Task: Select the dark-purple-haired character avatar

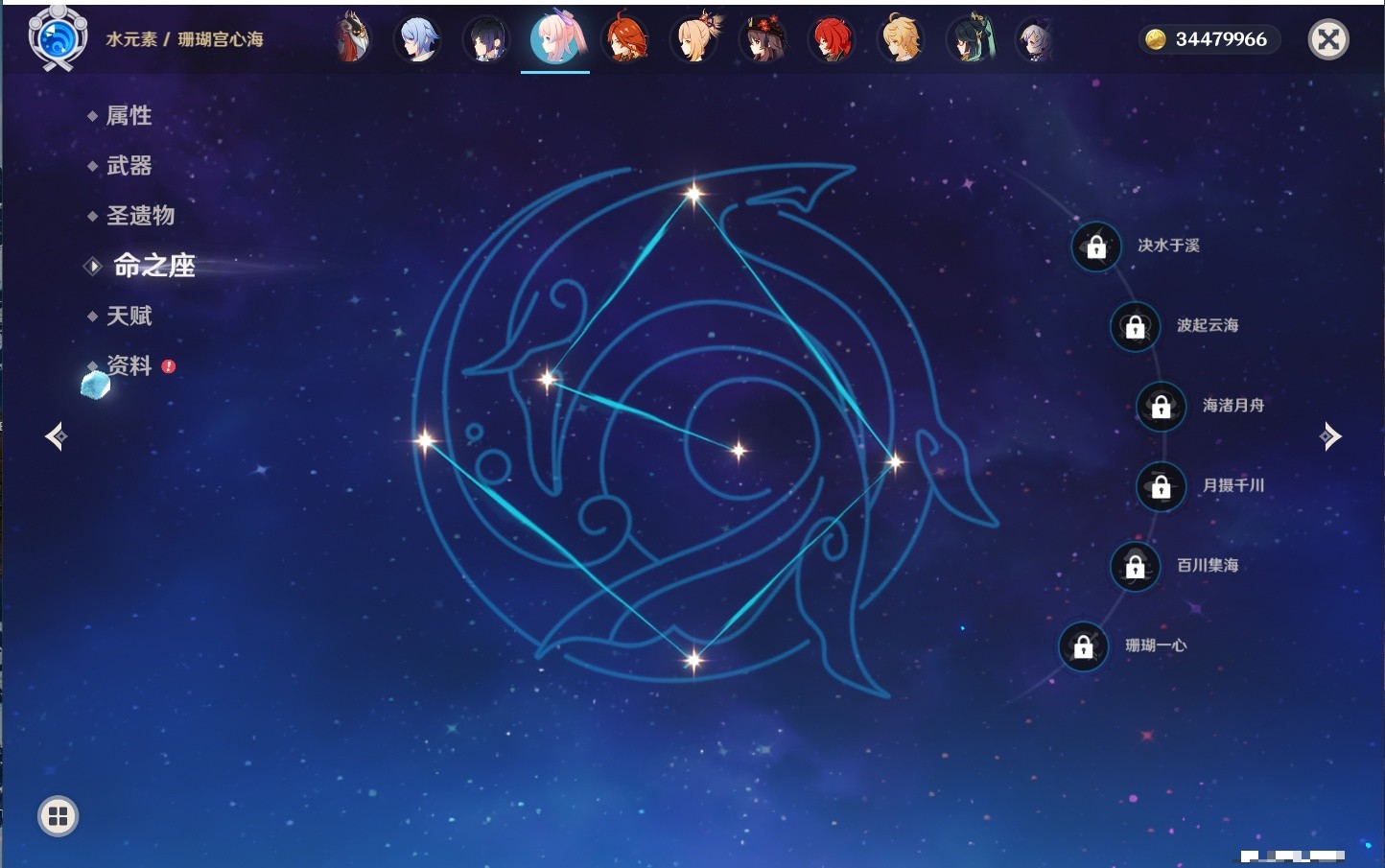Action: 486,39
